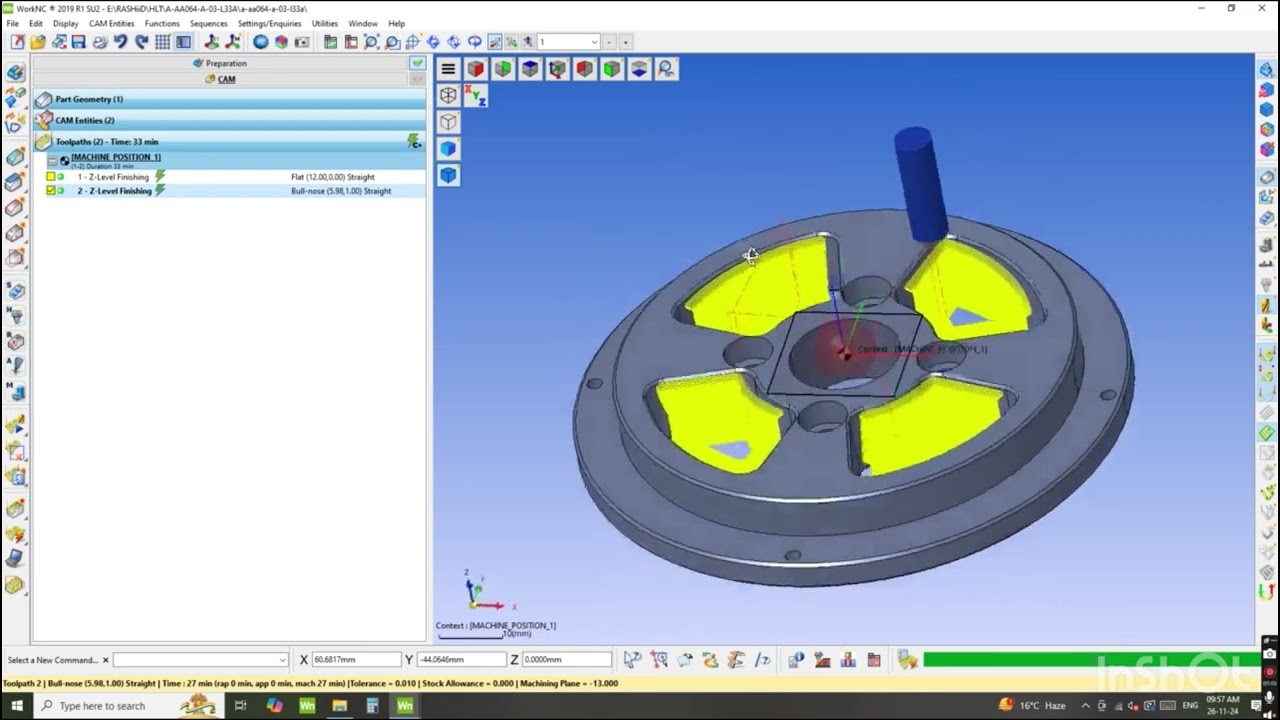Click the hamburger menu icon in the viewport
Viewport: 1280px width, 720px height.
(448, 69)
